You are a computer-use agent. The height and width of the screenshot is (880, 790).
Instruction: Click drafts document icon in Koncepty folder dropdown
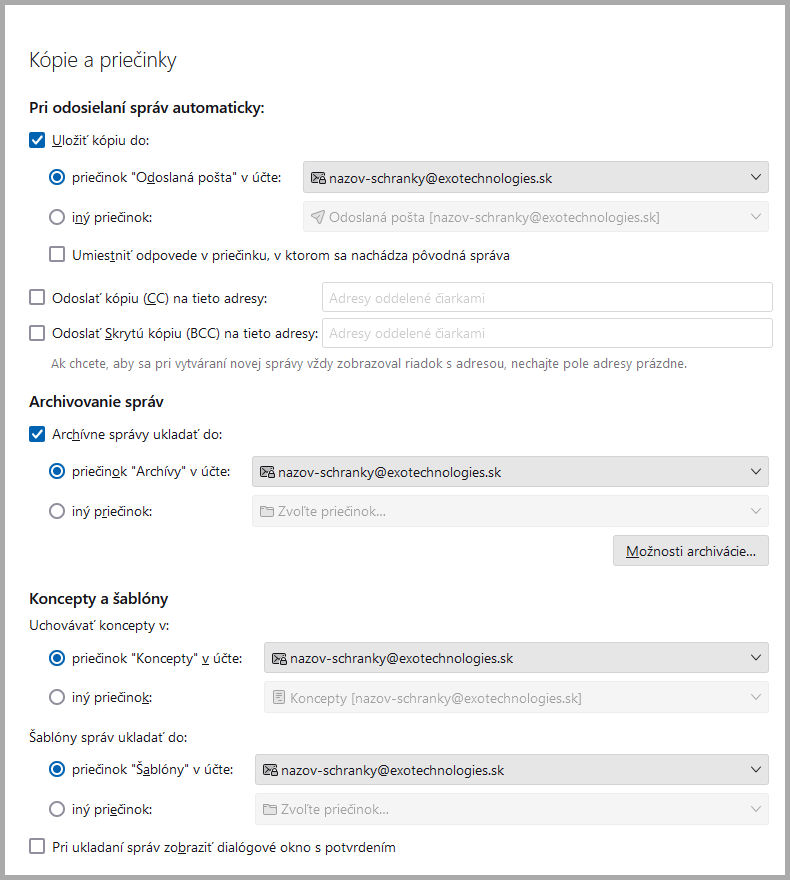click(279, 697)
